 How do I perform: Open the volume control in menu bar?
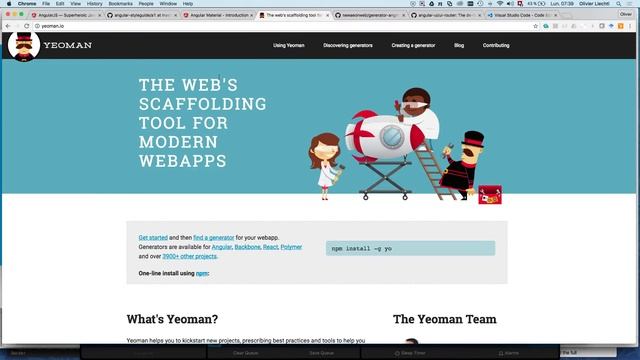click(x=510, y=3)
